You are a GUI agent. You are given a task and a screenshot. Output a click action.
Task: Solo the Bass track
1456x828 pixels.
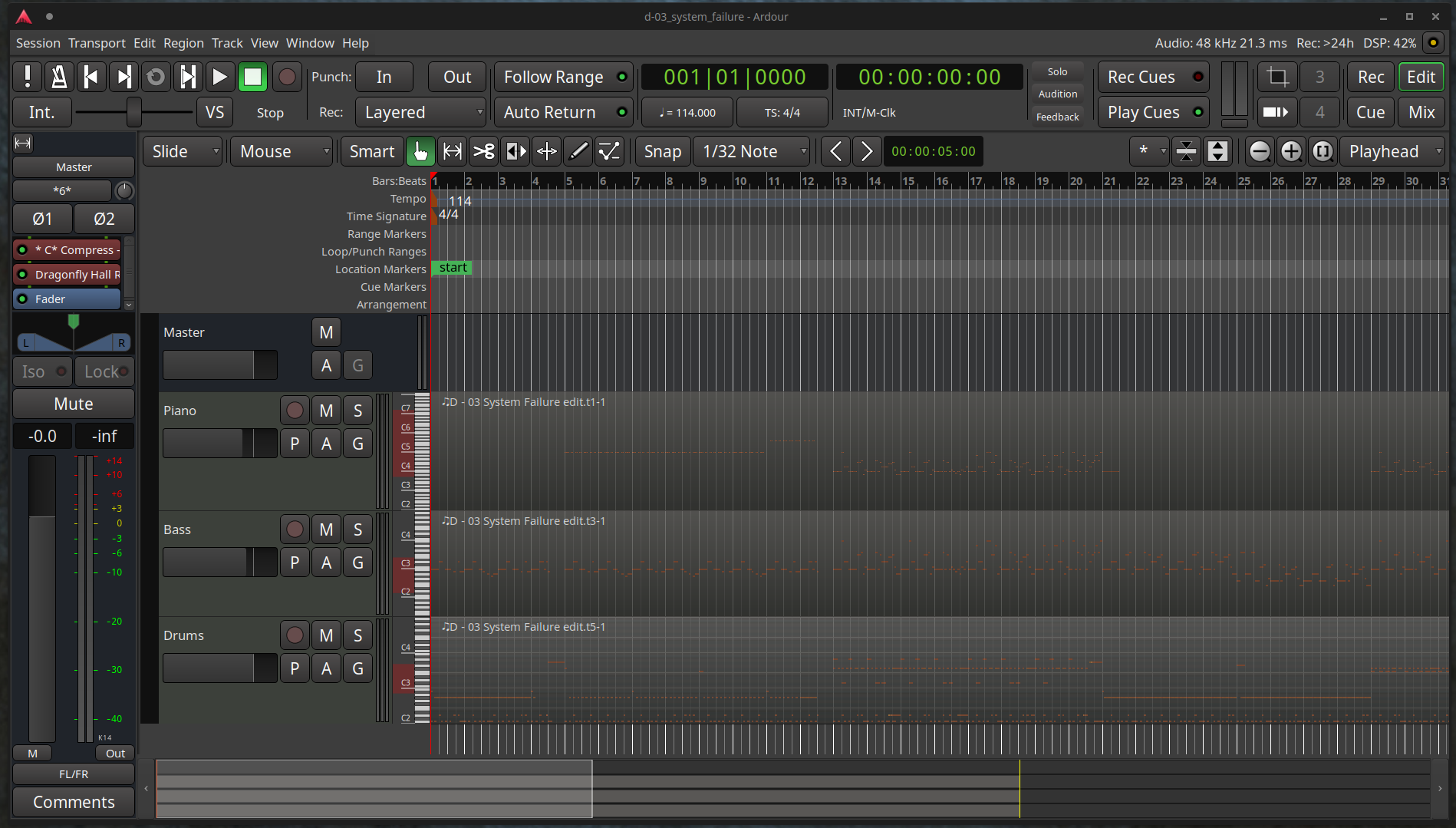[357, 529]
